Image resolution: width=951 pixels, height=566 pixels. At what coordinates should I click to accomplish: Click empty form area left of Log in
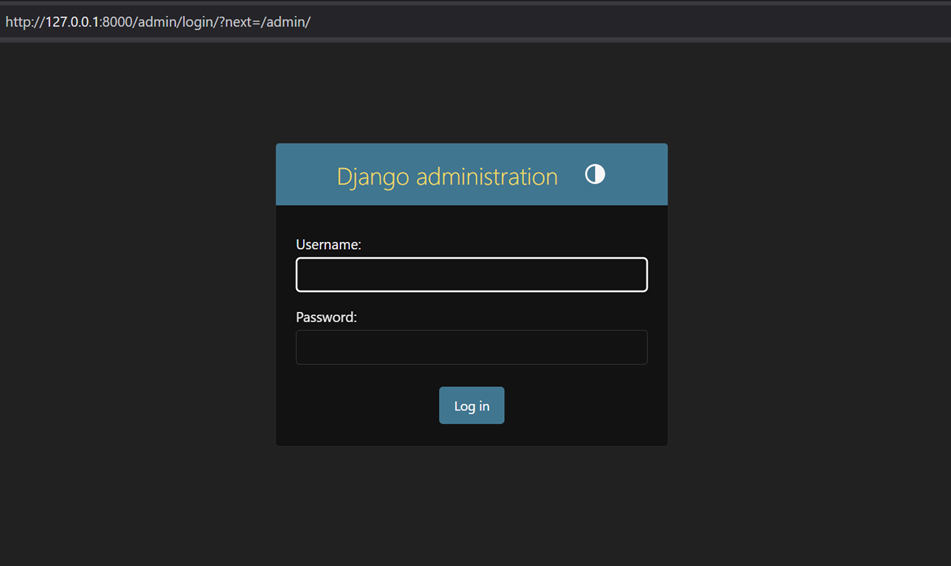(360, 406)
